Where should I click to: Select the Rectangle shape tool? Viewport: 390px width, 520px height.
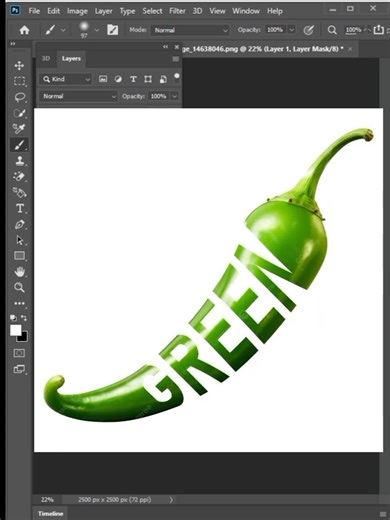pos(19,256)
